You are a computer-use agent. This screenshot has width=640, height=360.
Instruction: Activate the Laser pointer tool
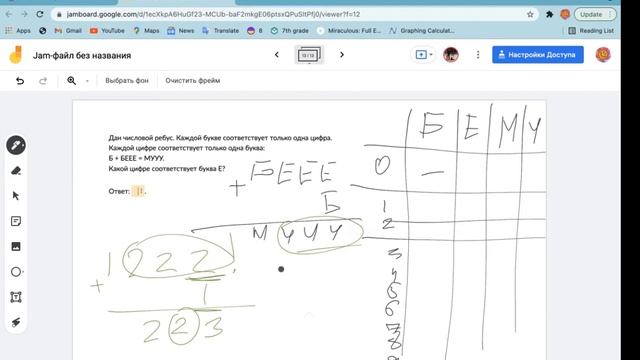(16, 322)
